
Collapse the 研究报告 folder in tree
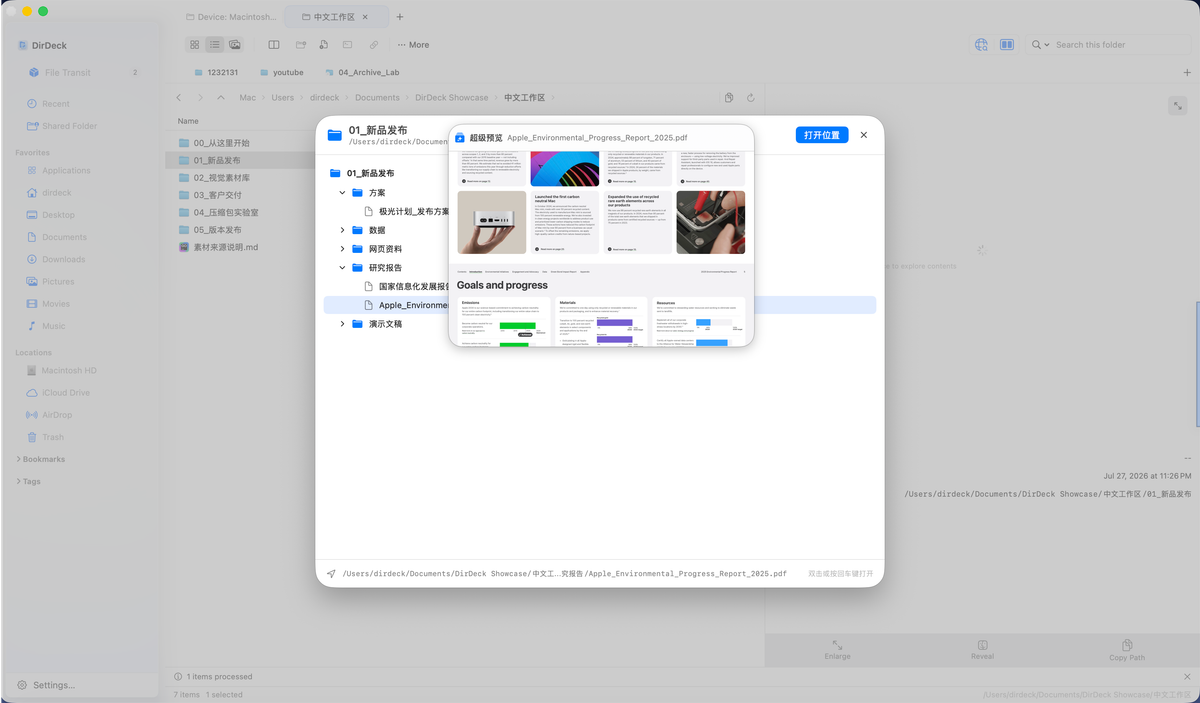[x=343, y=268]
